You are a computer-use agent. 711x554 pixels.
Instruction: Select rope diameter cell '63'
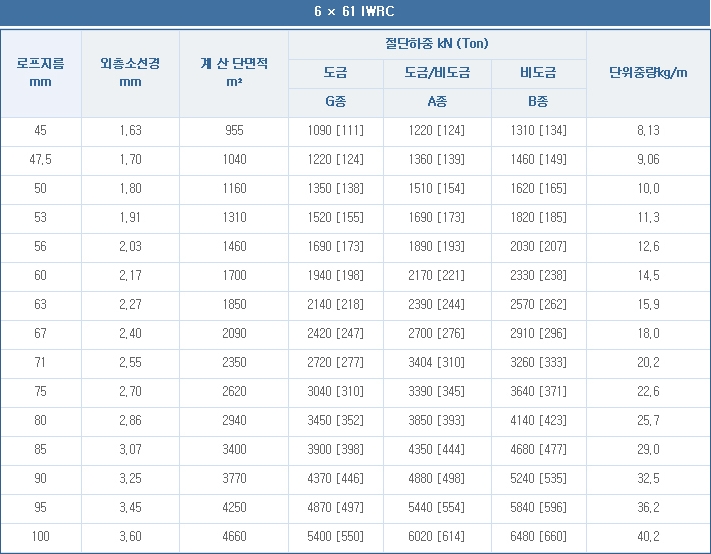click(x=40, y=304)
